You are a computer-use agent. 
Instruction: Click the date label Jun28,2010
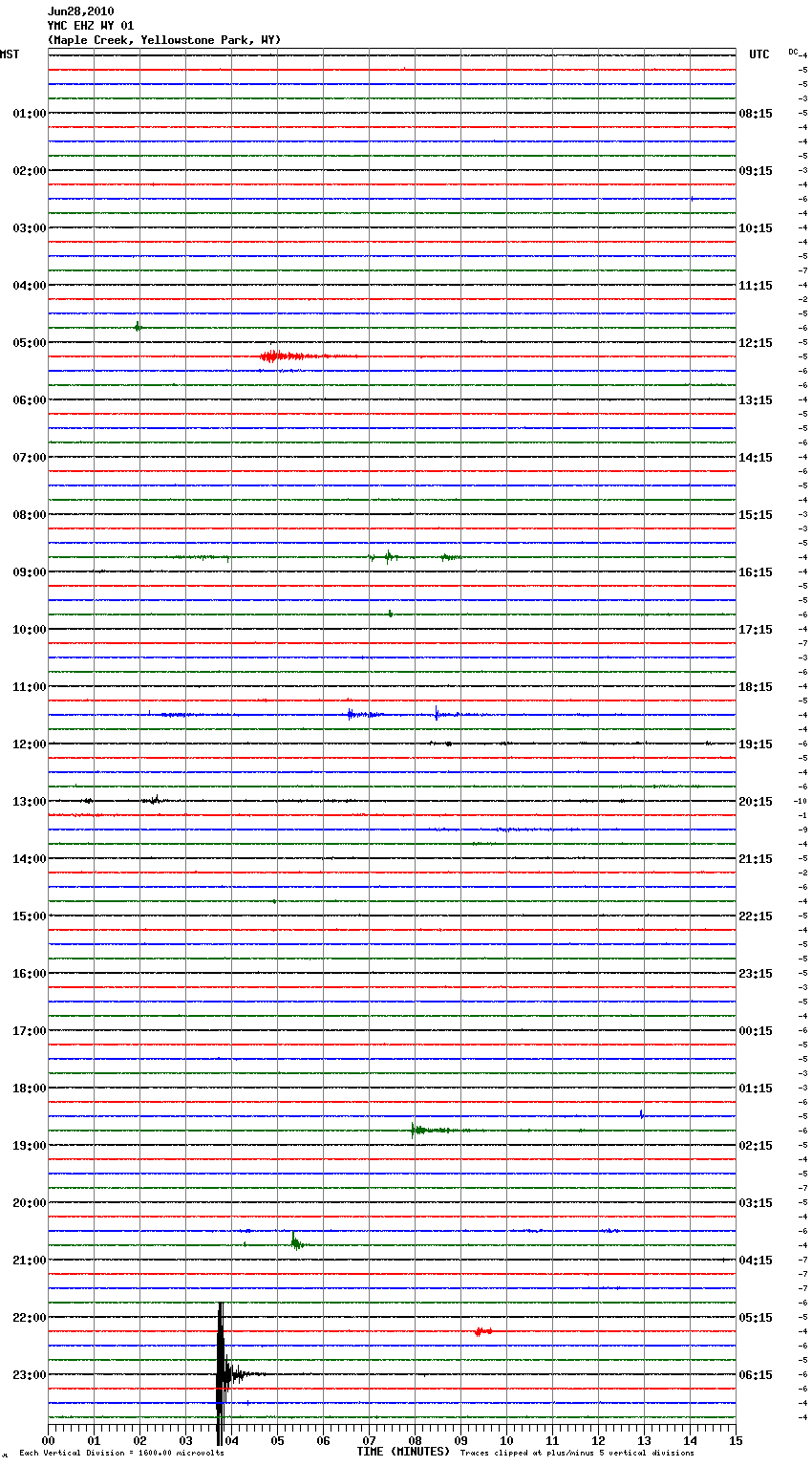(x=80, y=11)
